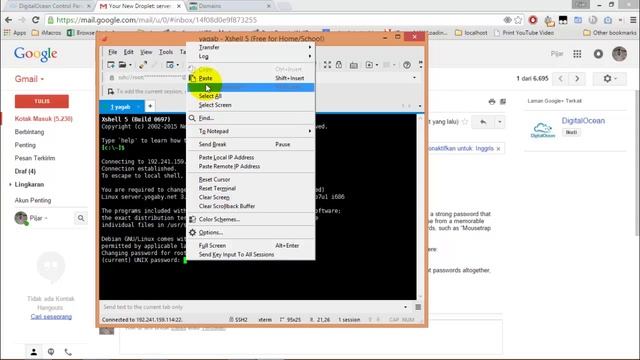This screenshot has width=640, height=360.
Task: Click the session properties icon in the Xshell toolbar
Action: click(x=170, y=65)
